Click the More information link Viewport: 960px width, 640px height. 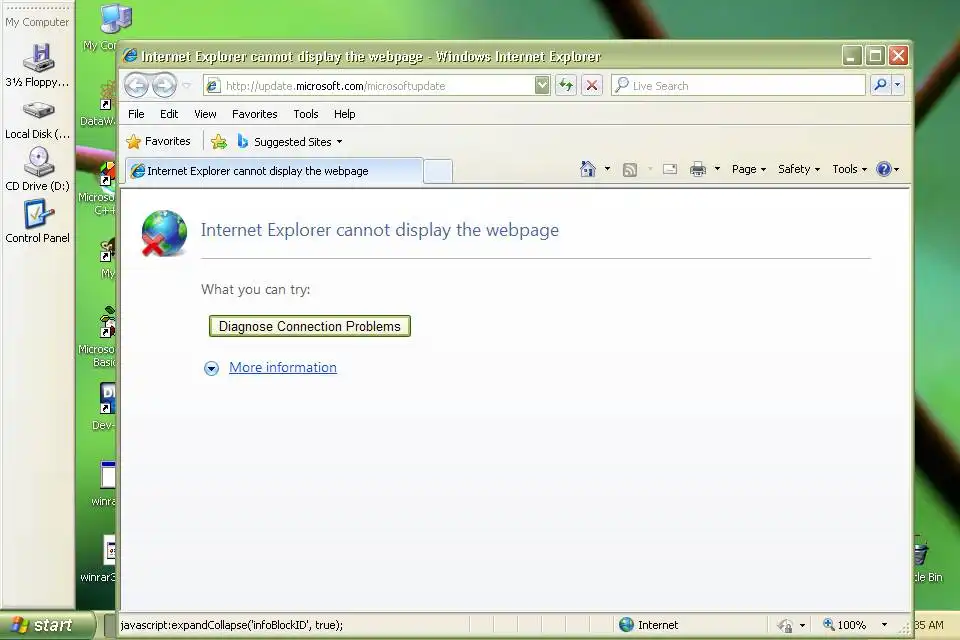point(283,367)
